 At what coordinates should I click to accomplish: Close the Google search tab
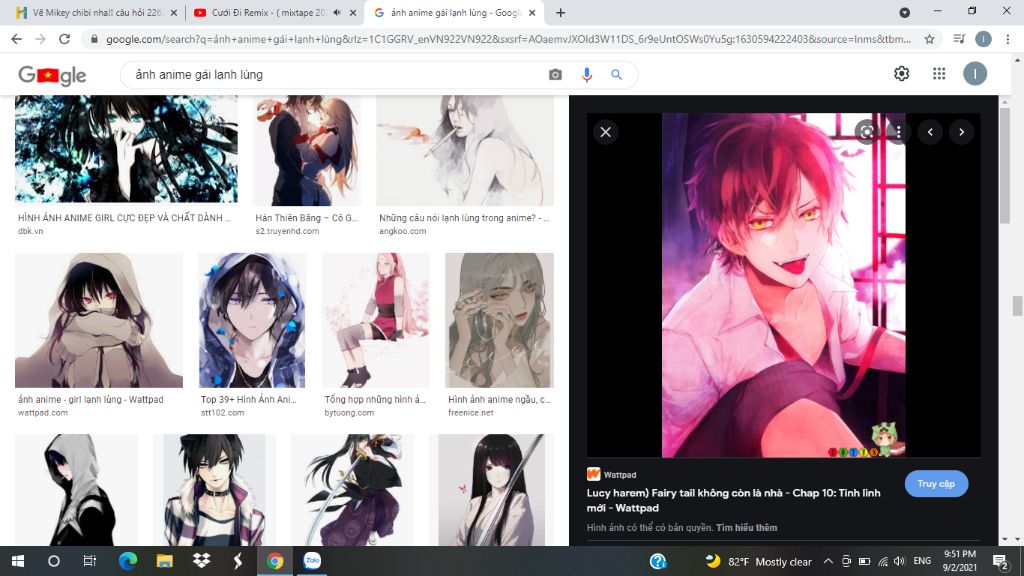pyautogui.click(x=532, y=12)
